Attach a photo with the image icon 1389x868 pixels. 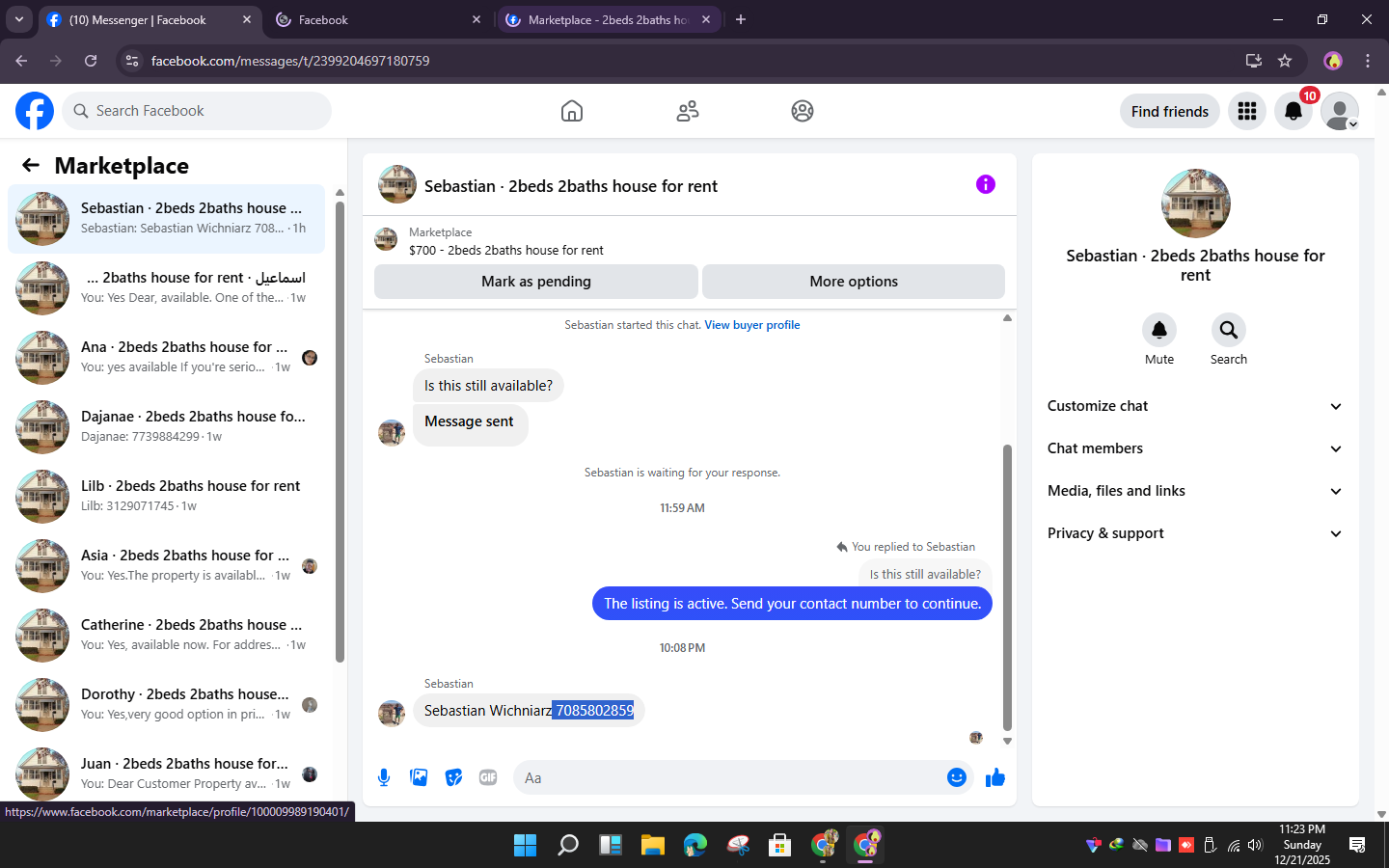pos(419,777)
